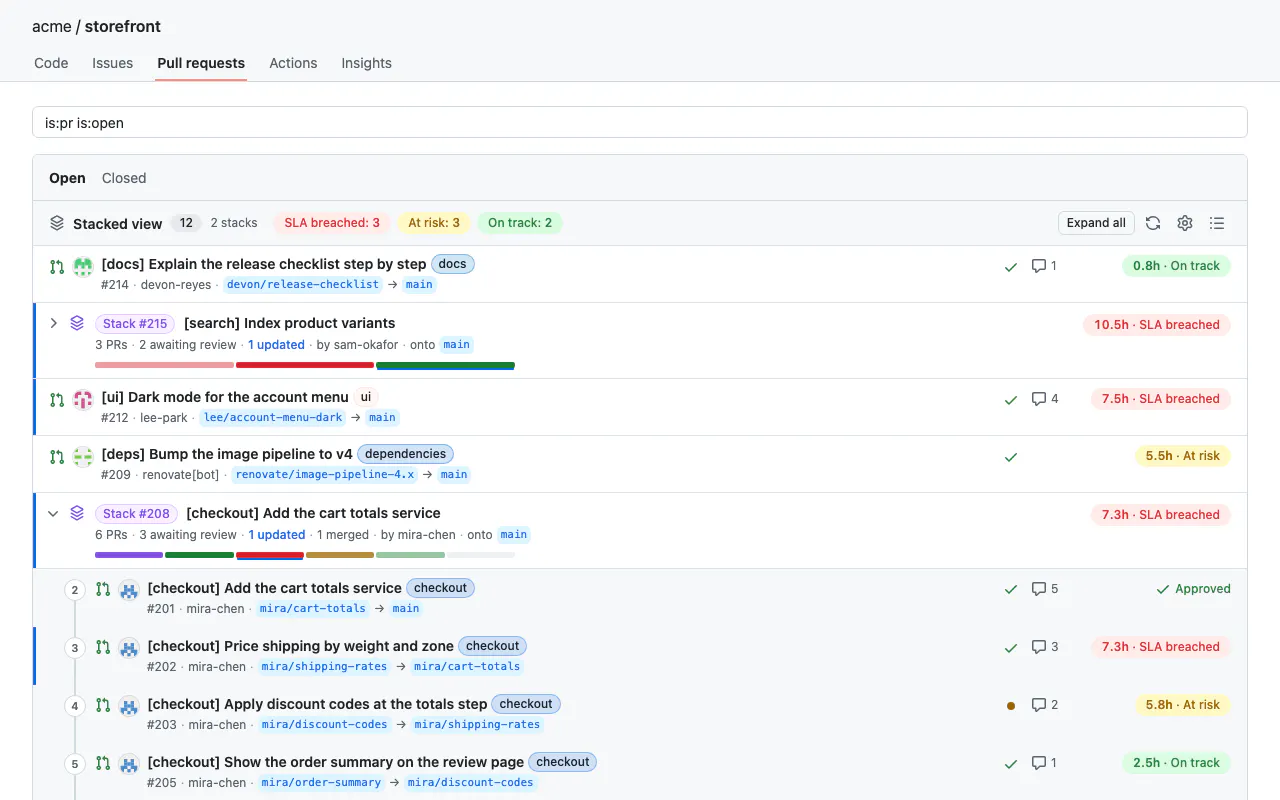Open branch link mira/shipping-rates of PR #202
The height and width of the screenshot is (800, 1280).
pyautogui.click(x=324, y=666)
